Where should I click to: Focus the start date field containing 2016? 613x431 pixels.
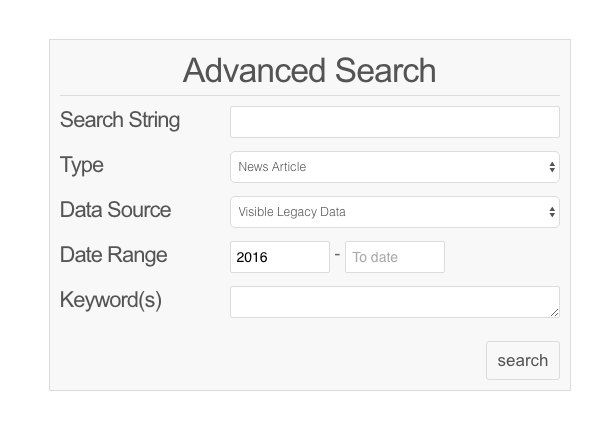click(x=279, y=257)
